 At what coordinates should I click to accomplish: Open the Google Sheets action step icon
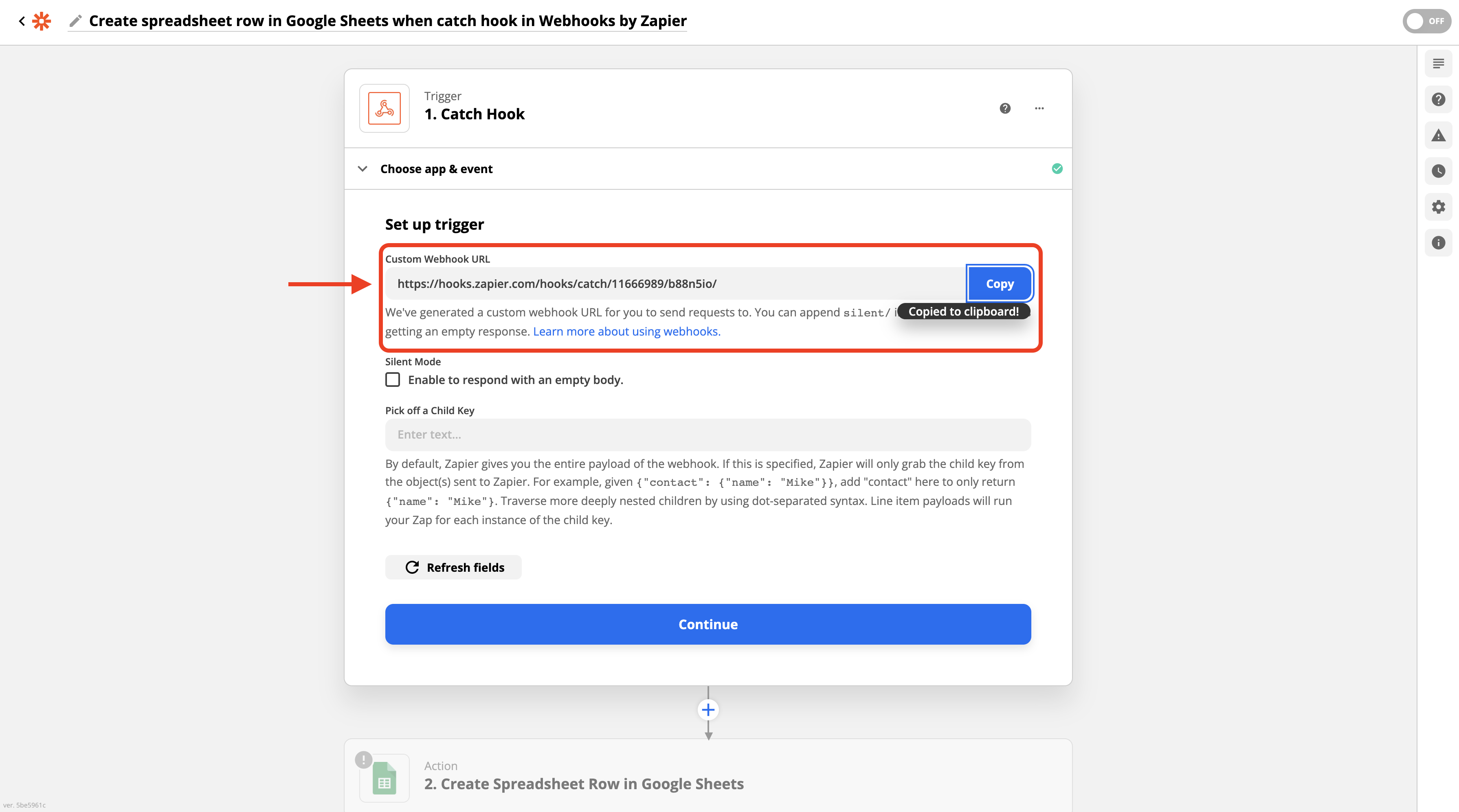tap(384, 777)
